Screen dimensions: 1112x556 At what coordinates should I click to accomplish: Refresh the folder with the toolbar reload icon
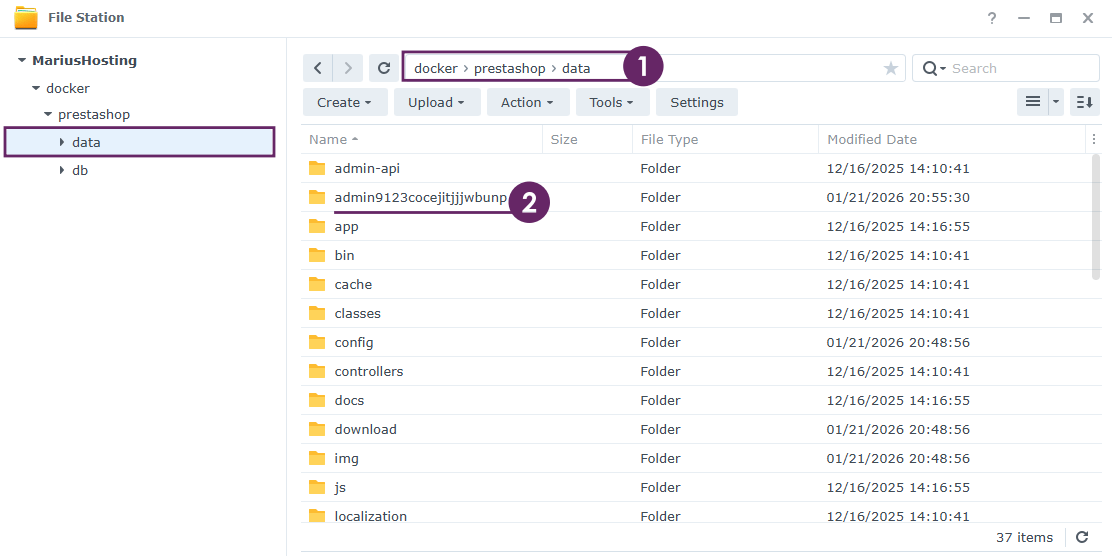(384, 68)
